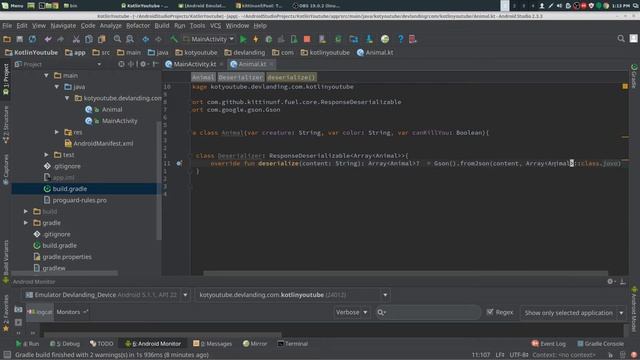Open the VCS menu
The width and height of the screenshot is (640, 360).
(x=216, y=25)
